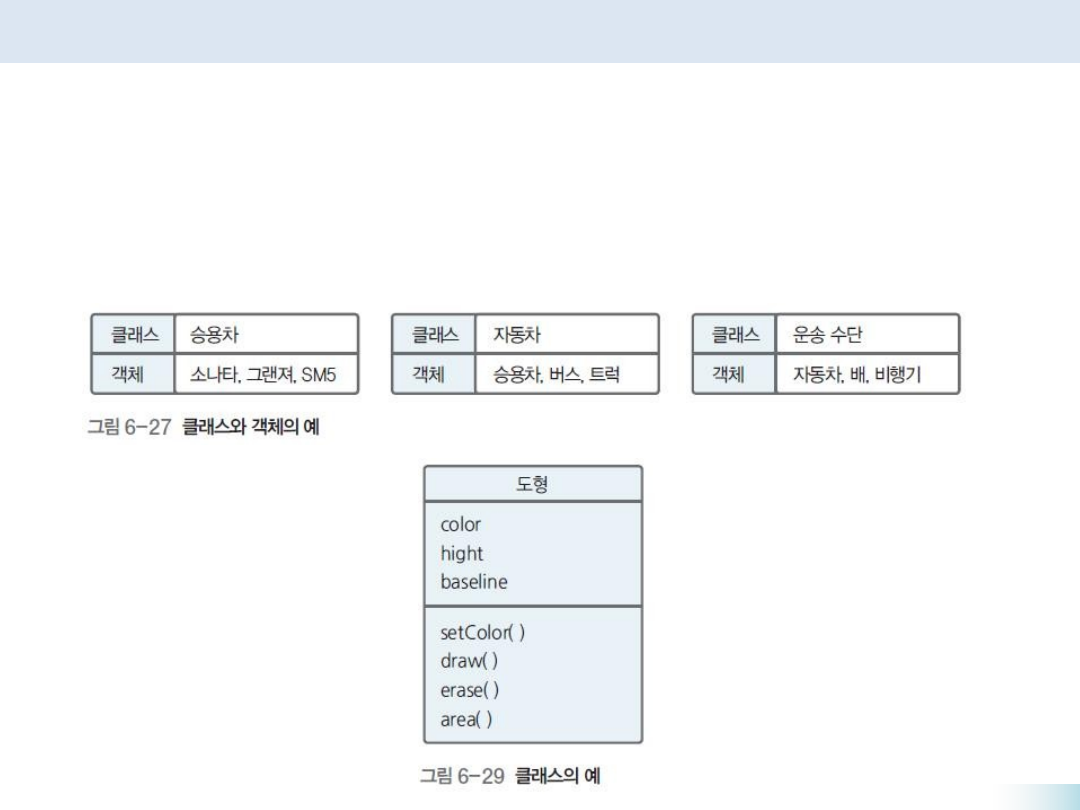This screenshot has height=810, width=1080.
Task: Click 객체 label in the 운송 수단 table
Action: point(735,375)
